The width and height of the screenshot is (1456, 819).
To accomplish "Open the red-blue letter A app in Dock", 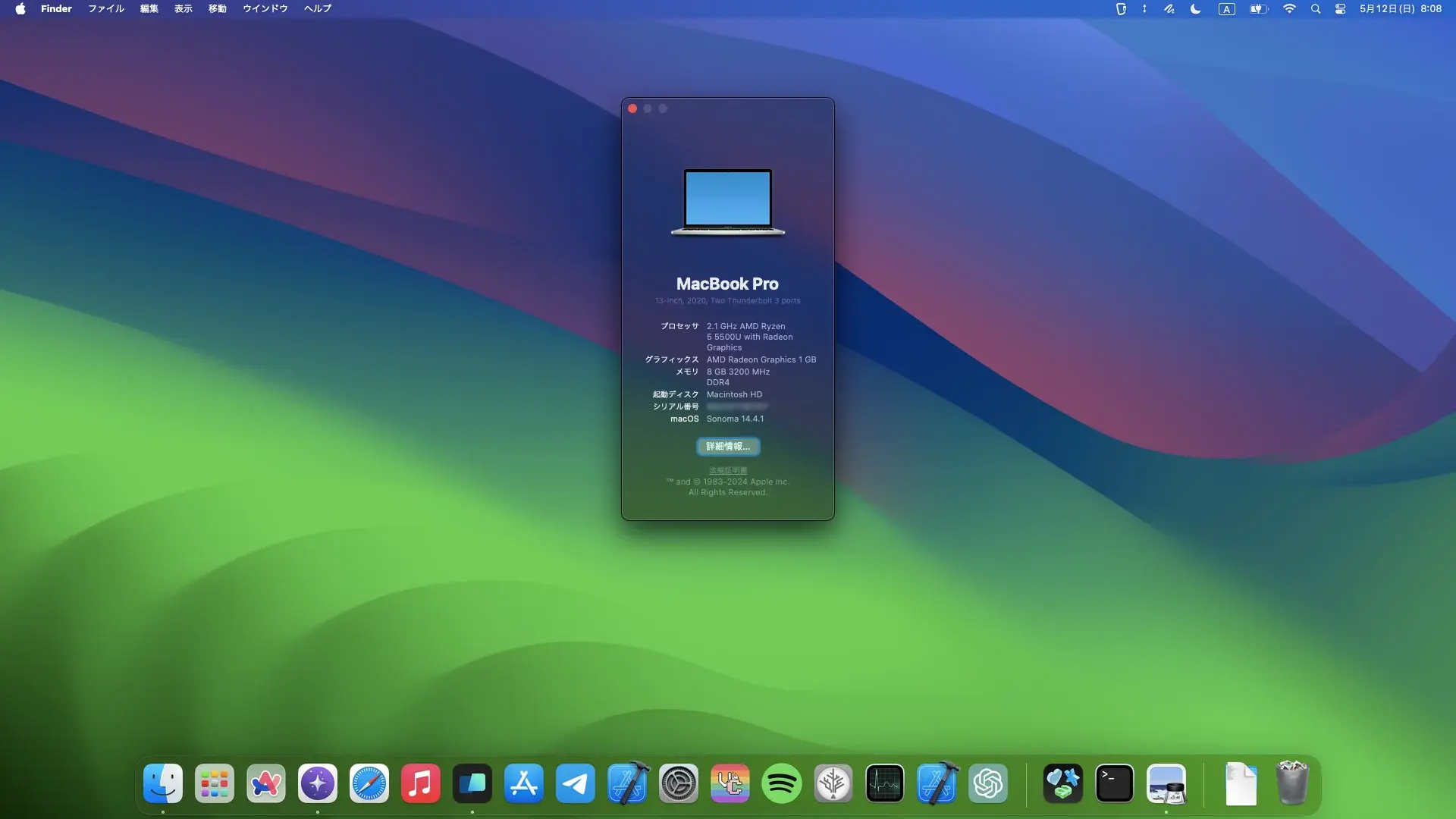I will 266,783.
